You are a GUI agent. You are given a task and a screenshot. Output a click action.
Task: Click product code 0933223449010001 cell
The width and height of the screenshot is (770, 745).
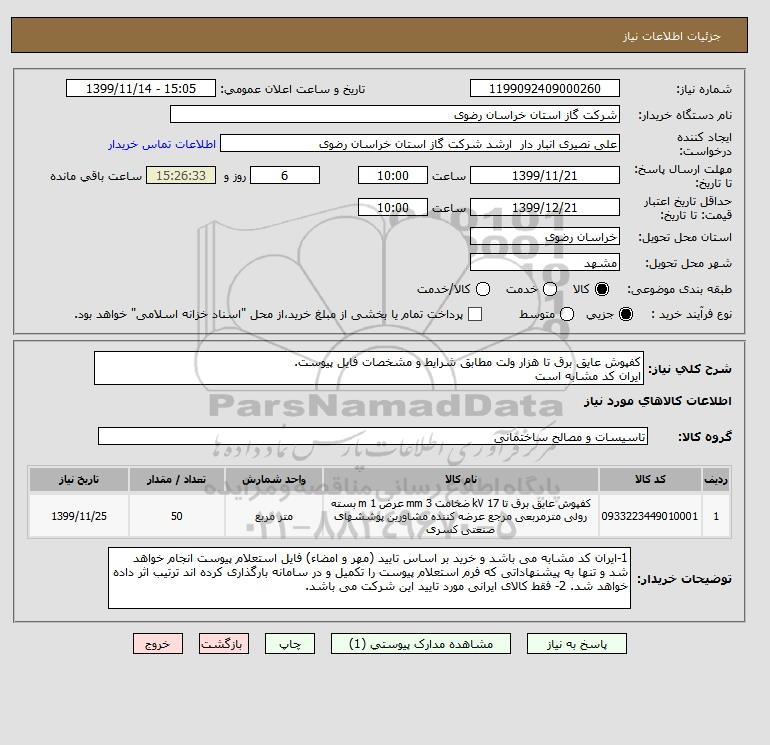(x=650, y=516)
